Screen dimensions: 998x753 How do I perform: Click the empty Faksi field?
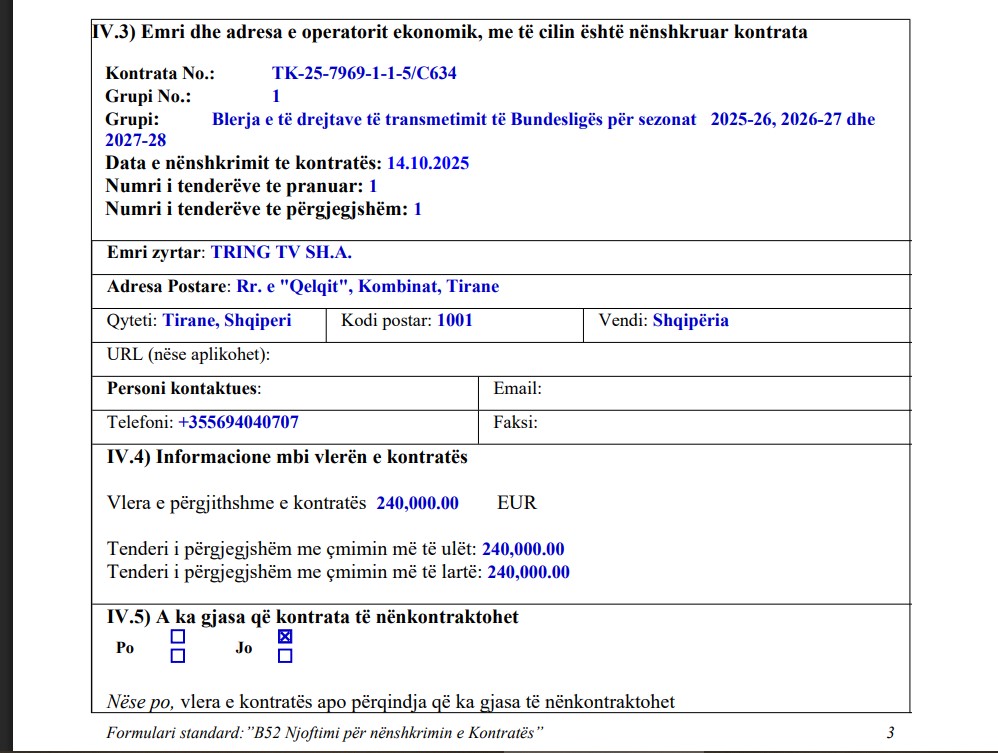pos(720,423)
